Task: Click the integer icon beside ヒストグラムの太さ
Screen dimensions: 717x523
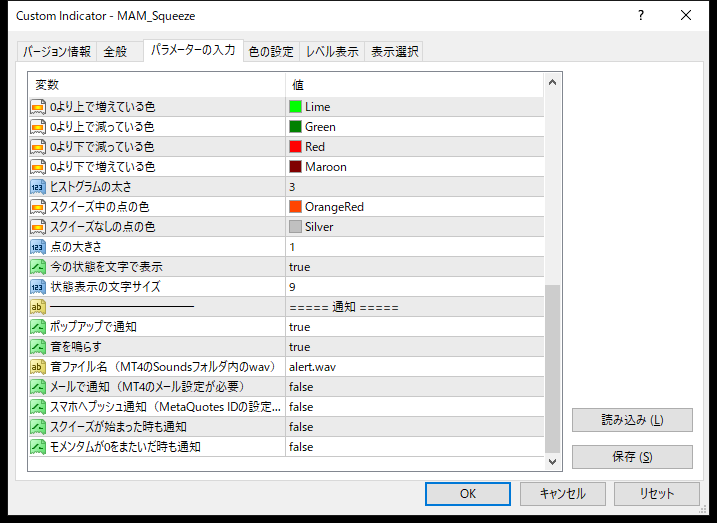Action: [38, 187]
